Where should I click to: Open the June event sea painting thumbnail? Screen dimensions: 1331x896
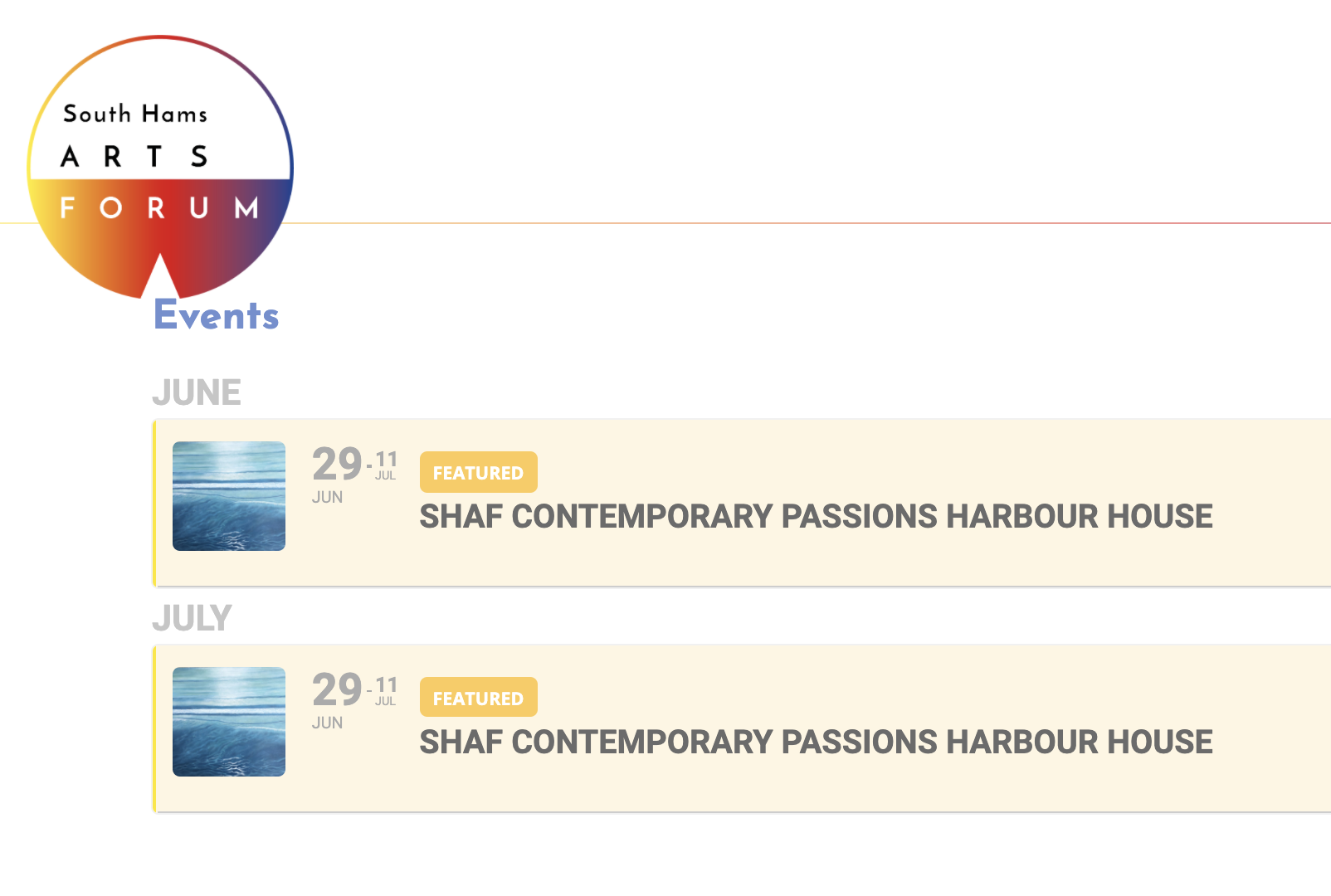click(229, 496)
